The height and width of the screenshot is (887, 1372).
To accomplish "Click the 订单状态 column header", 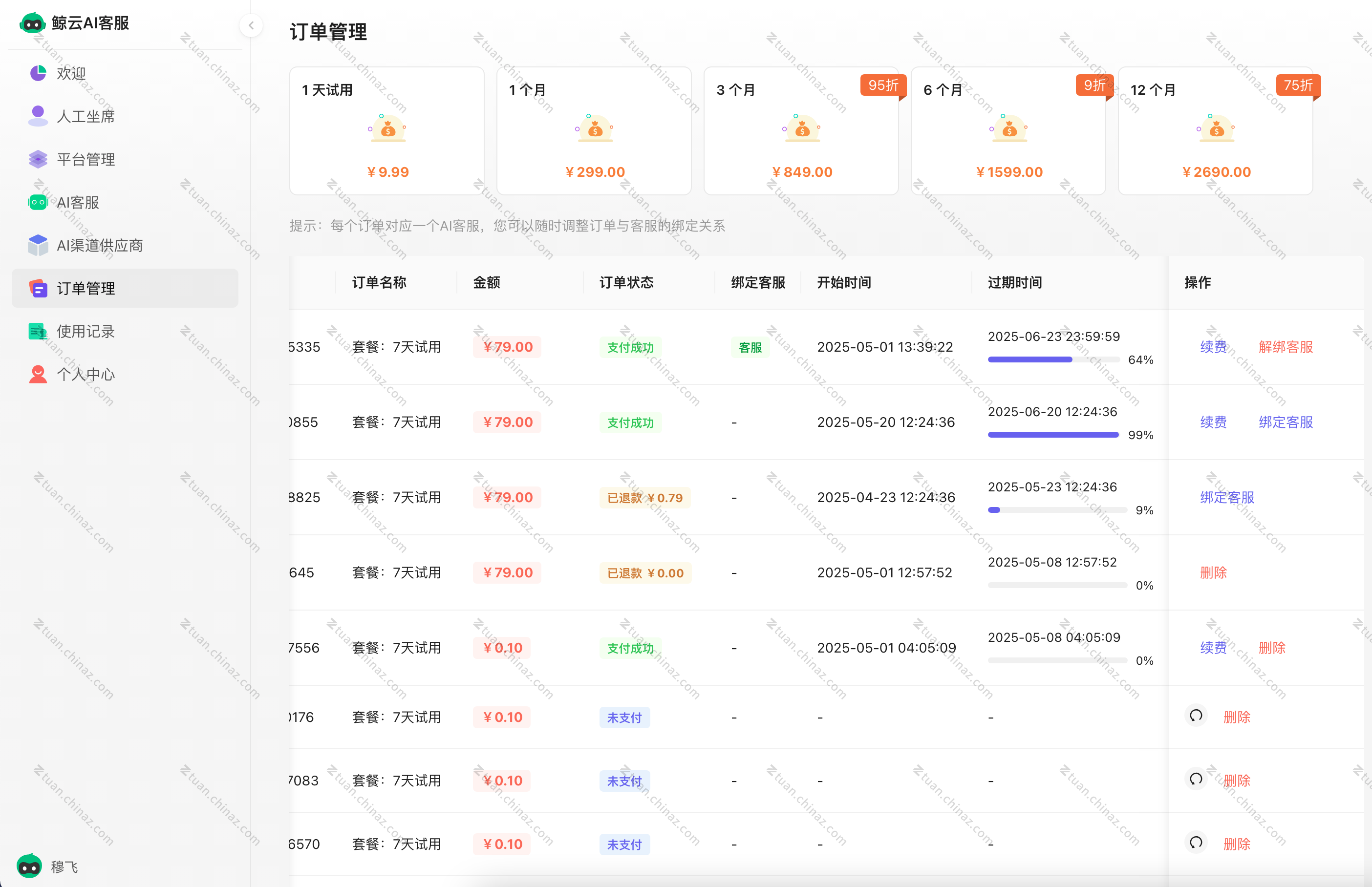I will pos(627,282).
